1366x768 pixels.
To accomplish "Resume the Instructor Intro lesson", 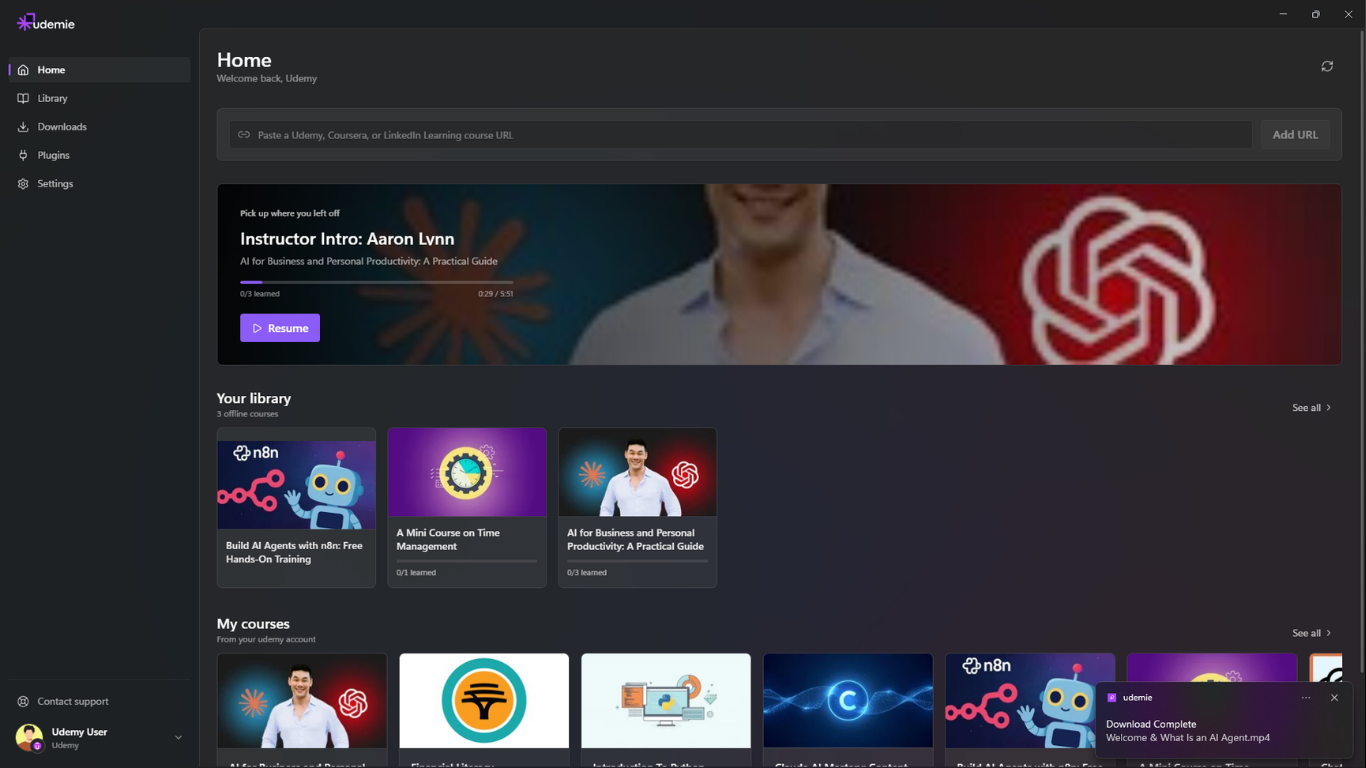I will pos(280,328).
